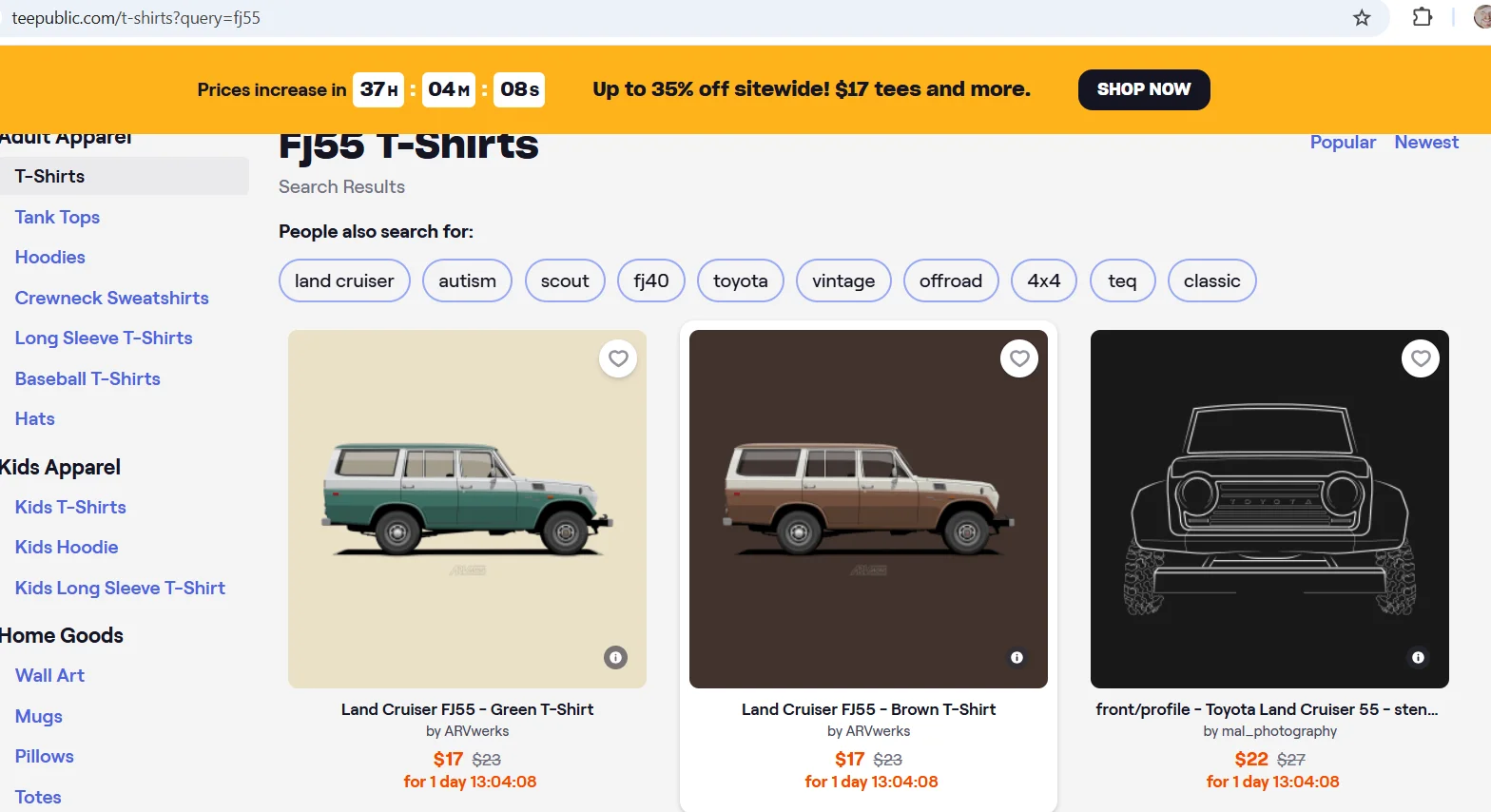Click the browser address bar URL

coord(136,18)
